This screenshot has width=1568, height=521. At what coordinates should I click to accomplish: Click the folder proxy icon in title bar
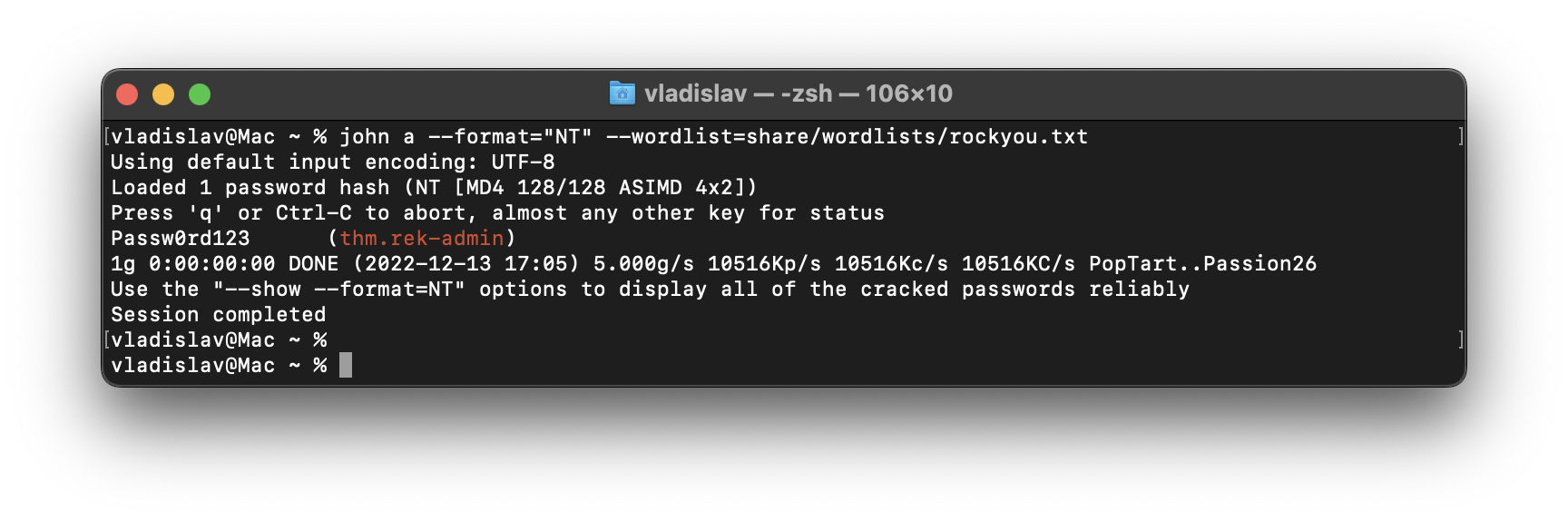pos(622,93)
